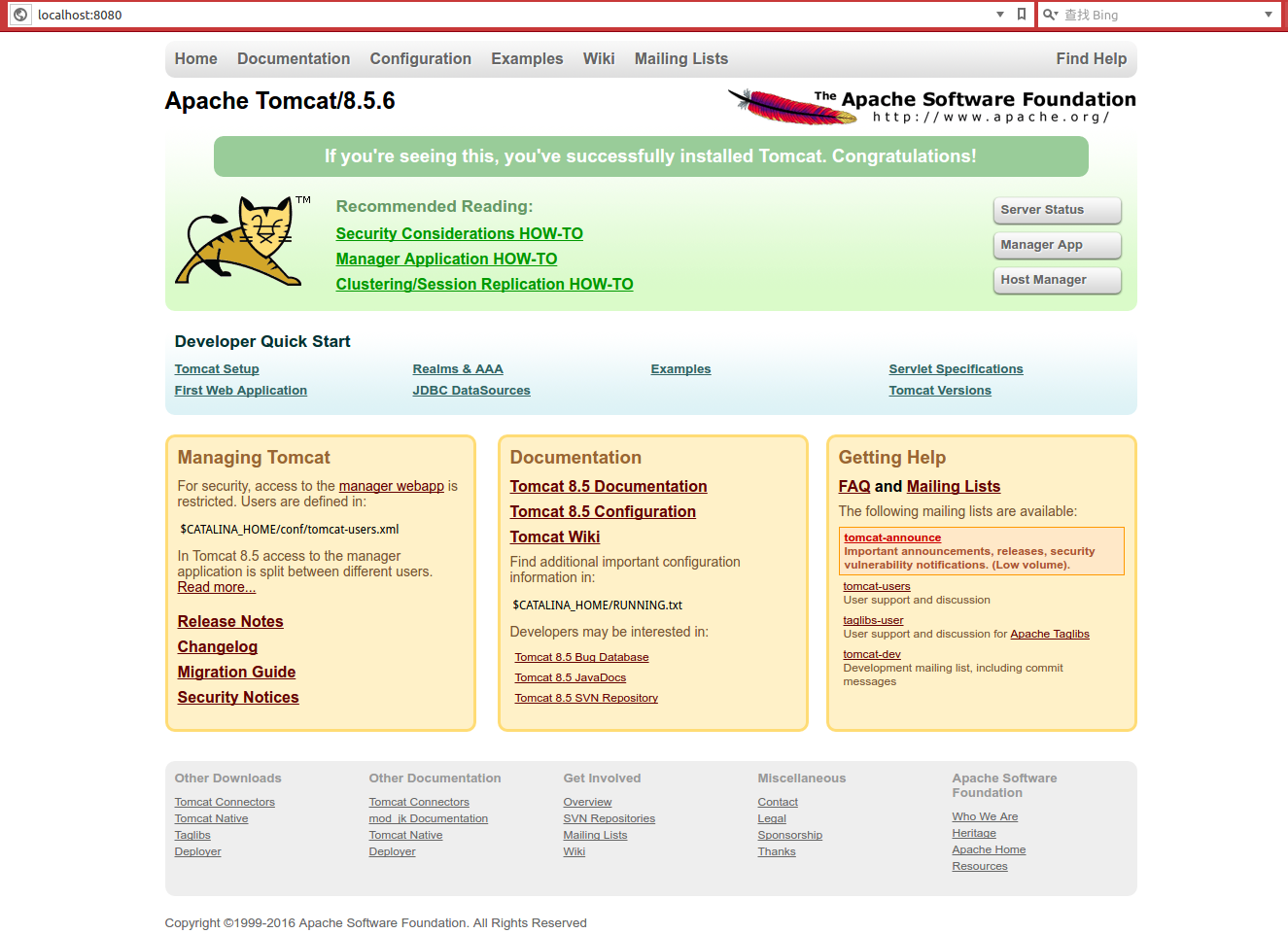The image size is (1288, 934).
Task: Select Find Help in the navigation bar
Action: (x=1091, y=59)
